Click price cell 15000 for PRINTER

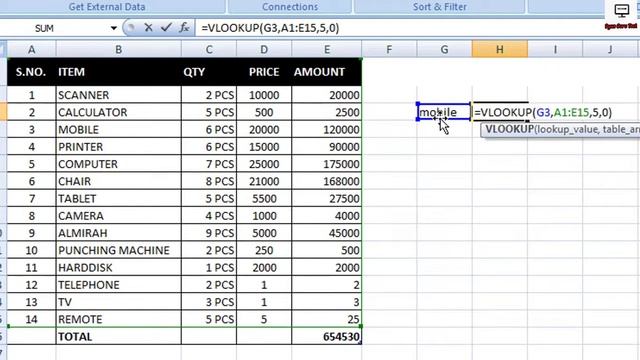click(x=264, y=147)
